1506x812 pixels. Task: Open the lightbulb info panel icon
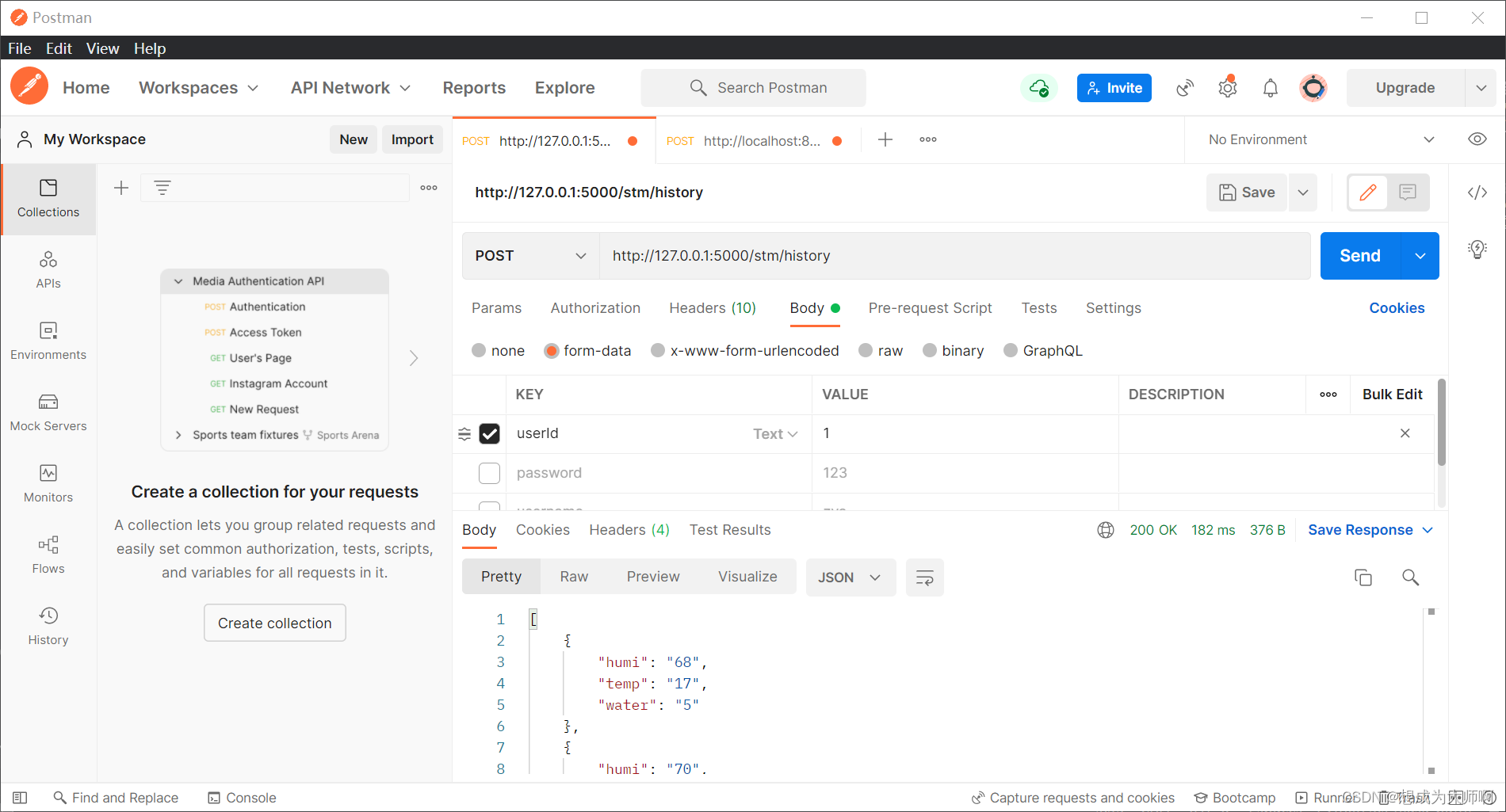1477,250
